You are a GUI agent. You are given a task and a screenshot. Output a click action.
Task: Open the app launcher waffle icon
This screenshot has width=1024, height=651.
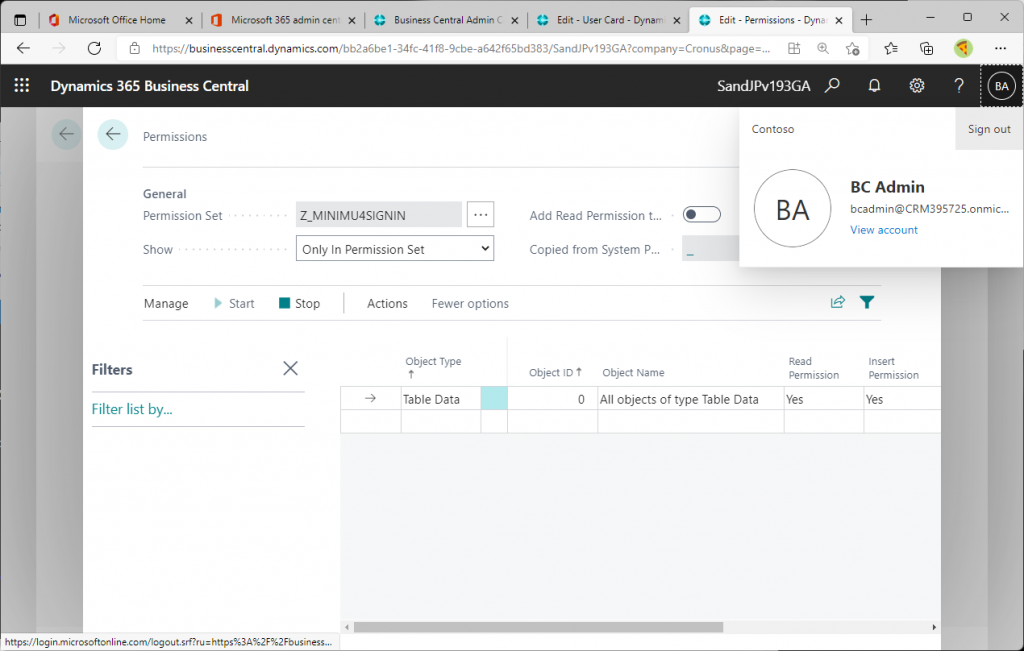click(x=22, y=86)
